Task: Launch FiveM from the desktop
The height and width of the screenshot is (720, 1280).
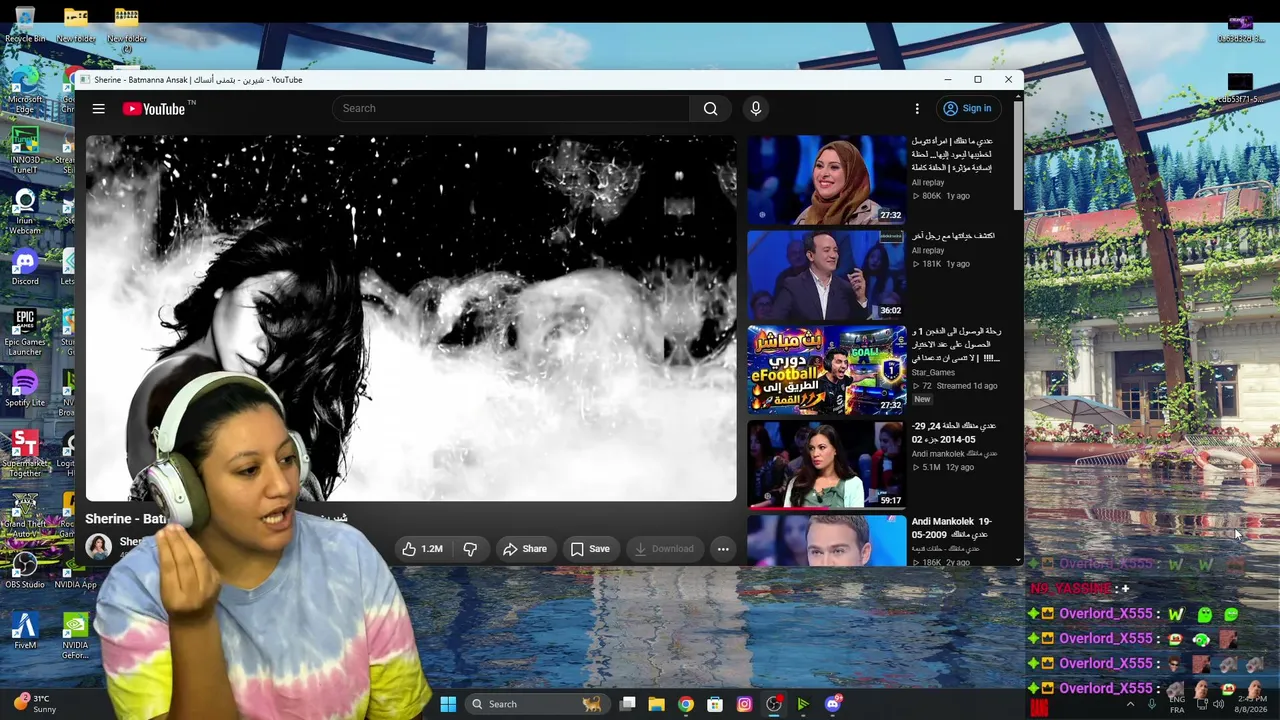Action: (x=25, y=632)
